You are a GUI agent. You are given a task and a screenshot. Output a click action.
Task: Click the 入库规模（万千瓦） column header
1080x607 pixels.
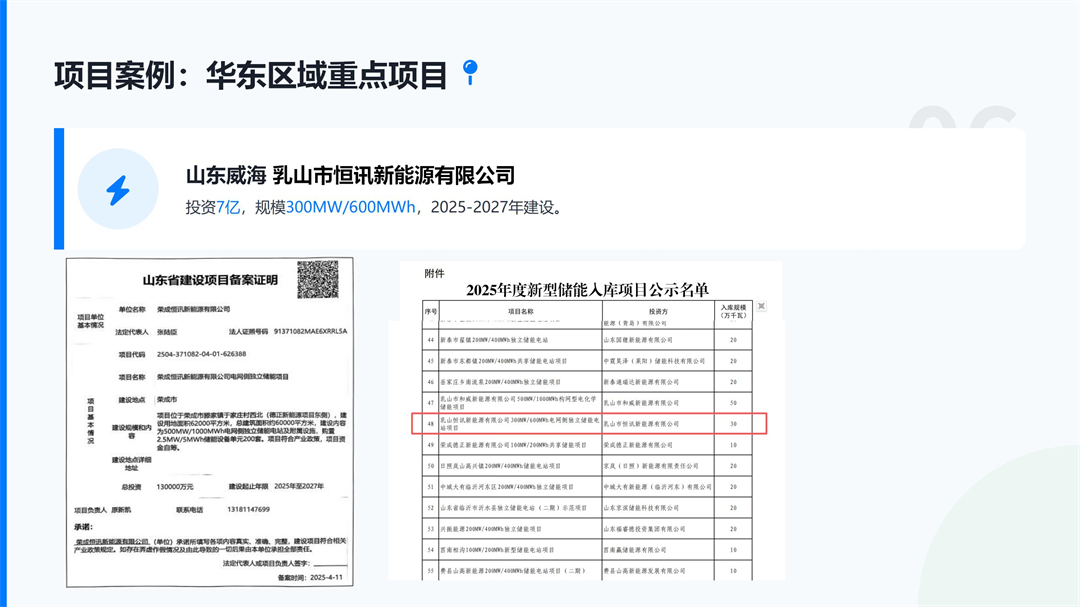click(x=733, y=311)
